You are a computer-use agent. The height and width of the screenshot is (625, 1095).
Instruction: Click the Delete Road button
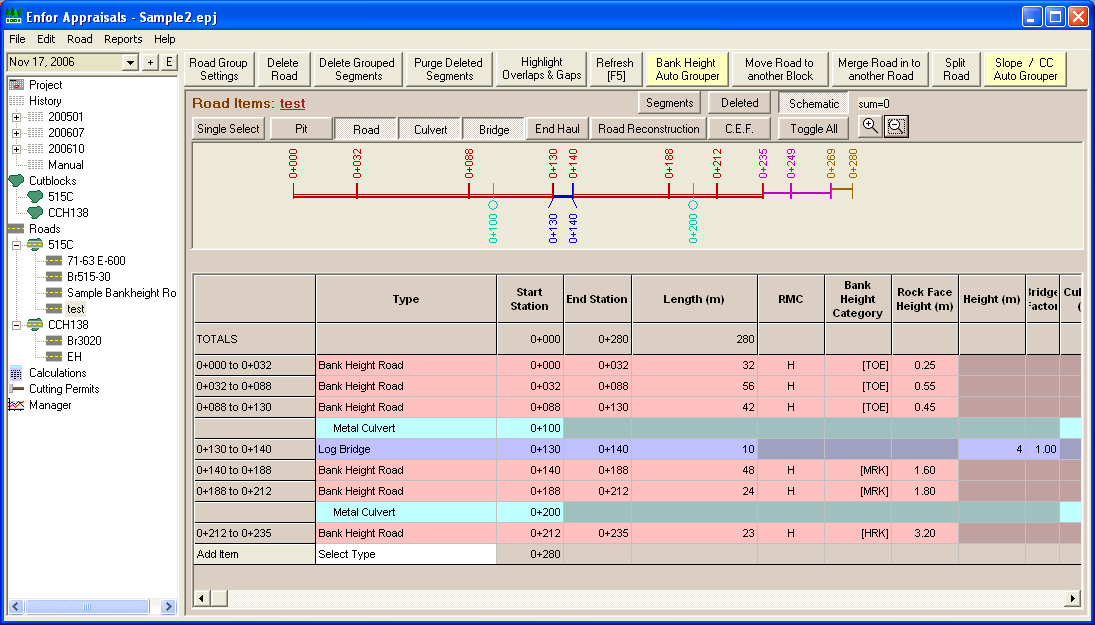pyautogui.click(x=284, y=69)
